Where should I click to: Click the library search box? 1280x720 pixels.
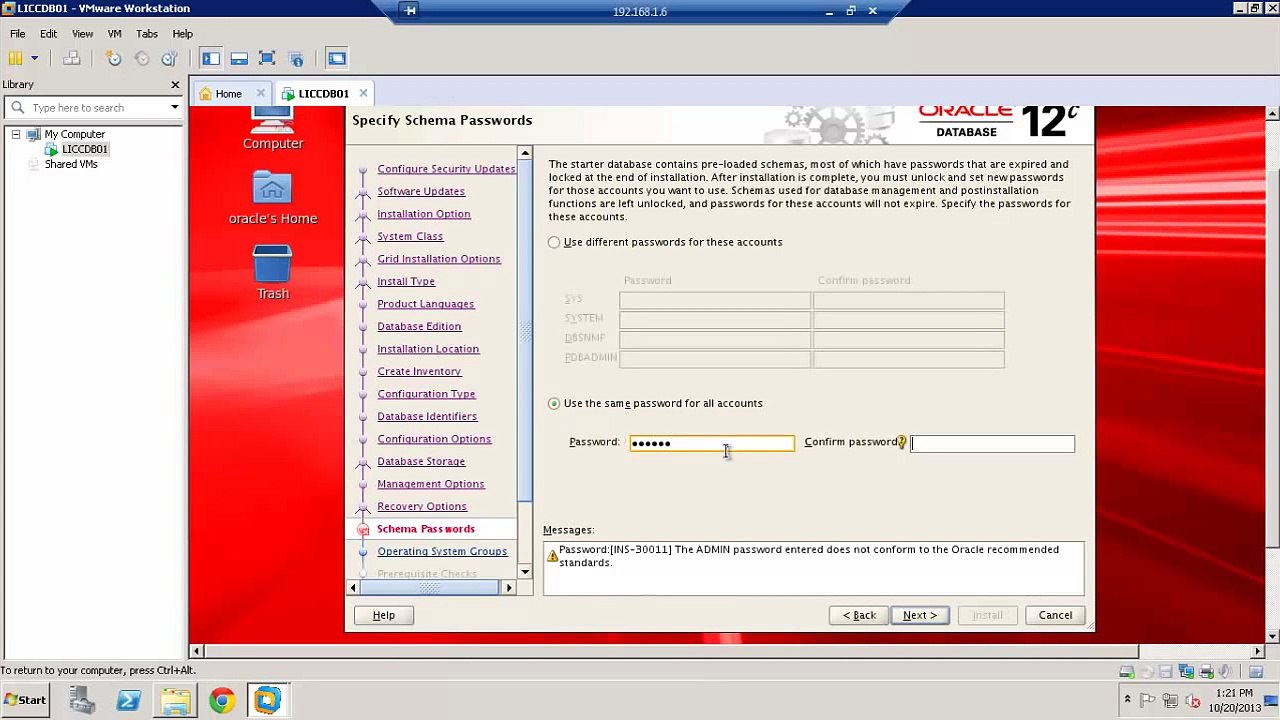coord(92,108)
